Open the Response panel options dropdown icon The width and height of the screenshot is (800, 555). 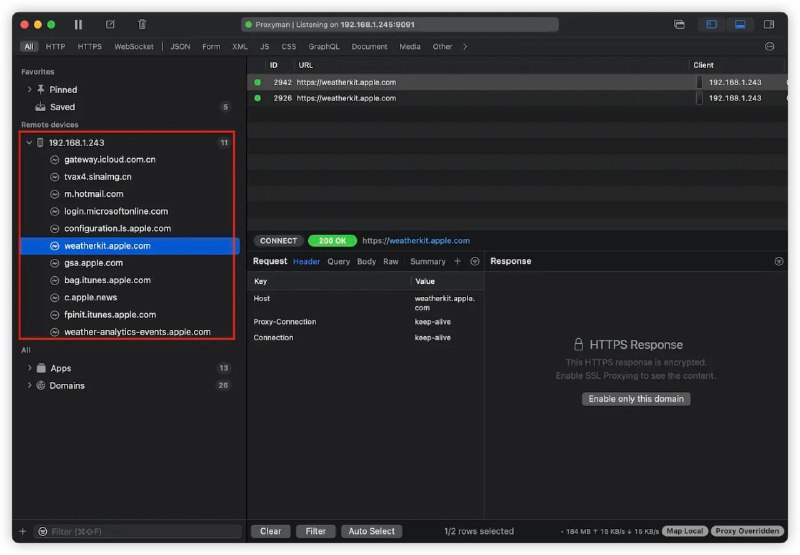coord(779,261)
